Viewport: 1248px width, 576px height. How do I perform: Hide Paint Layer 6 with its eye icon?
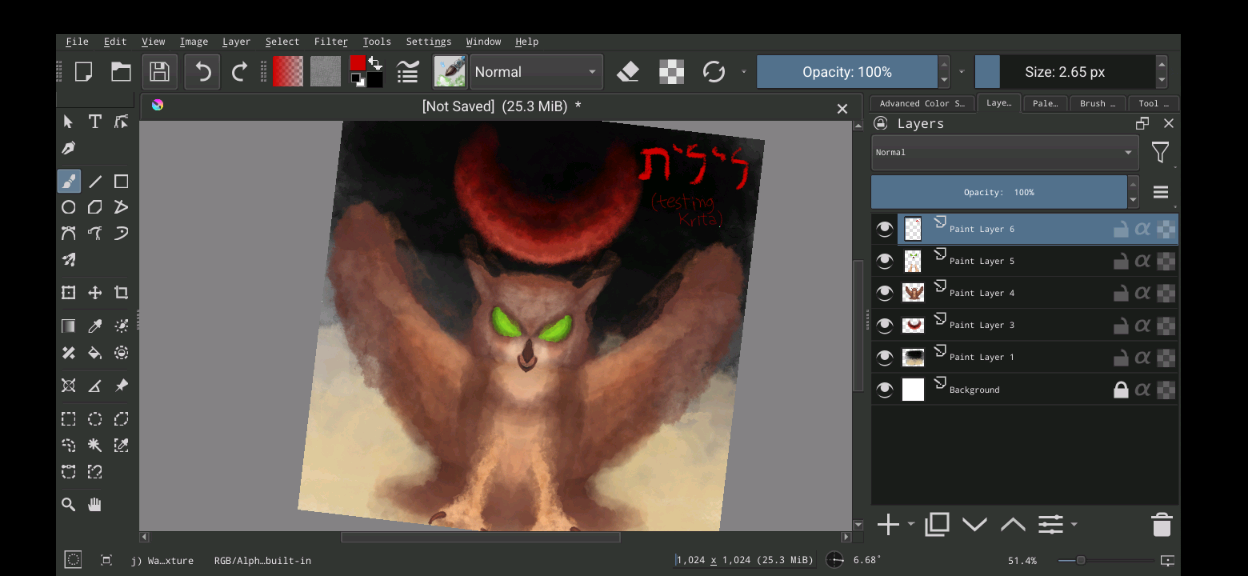click(x=884, y=229)
